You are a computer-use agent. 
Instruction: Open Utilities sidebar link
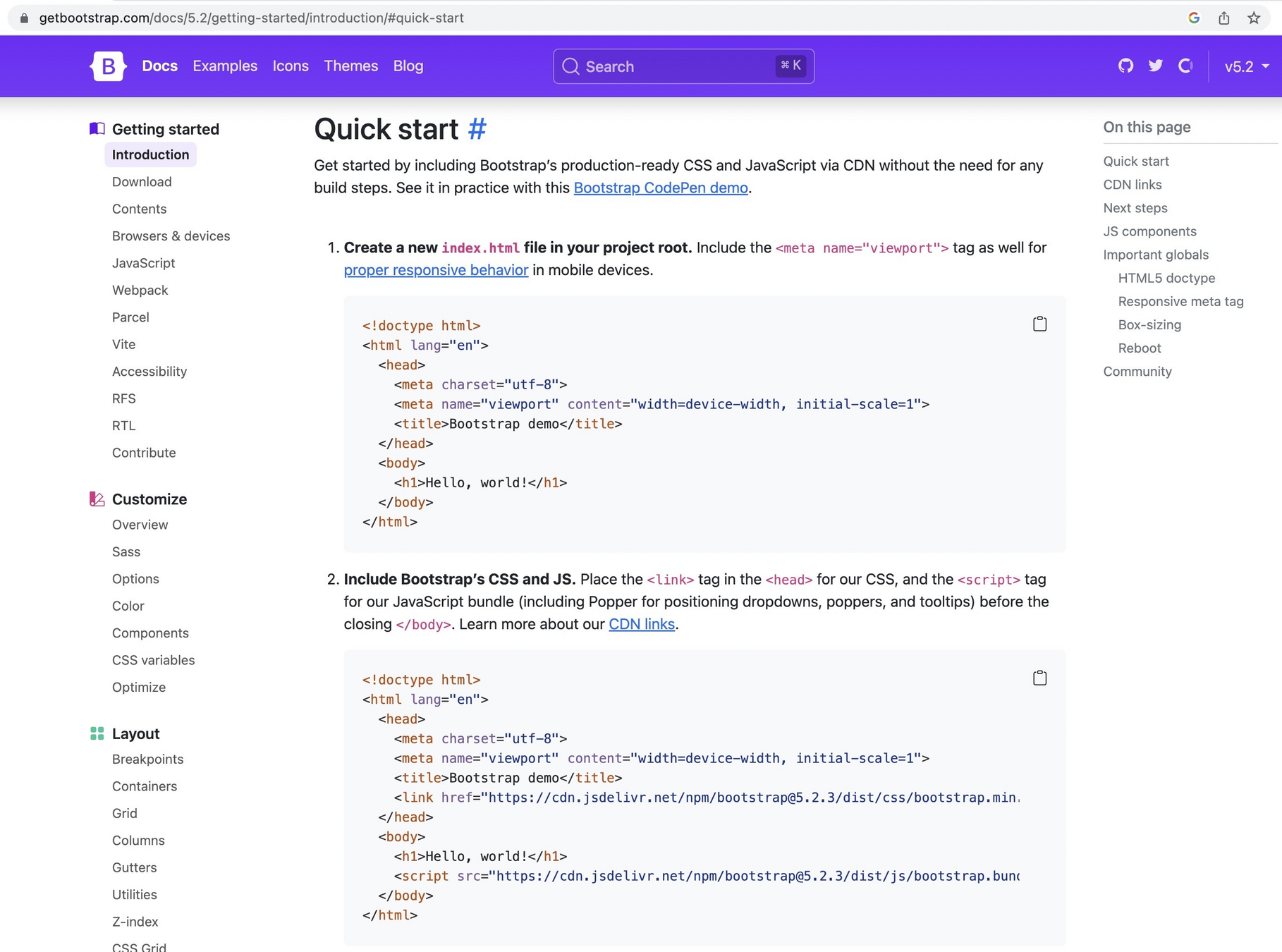[135, 895]
